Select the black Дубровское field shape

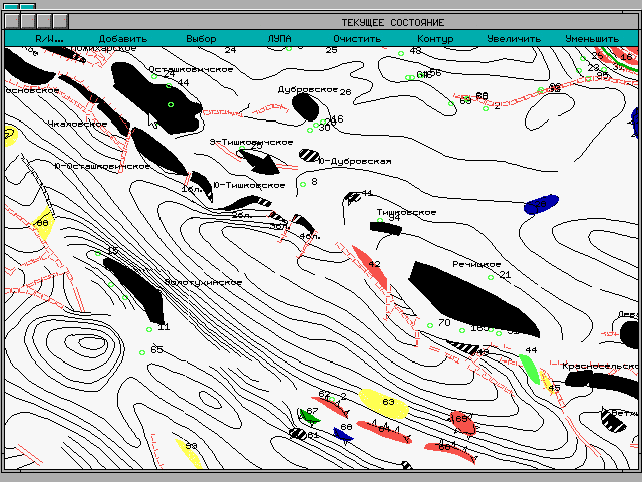(305, 109)
